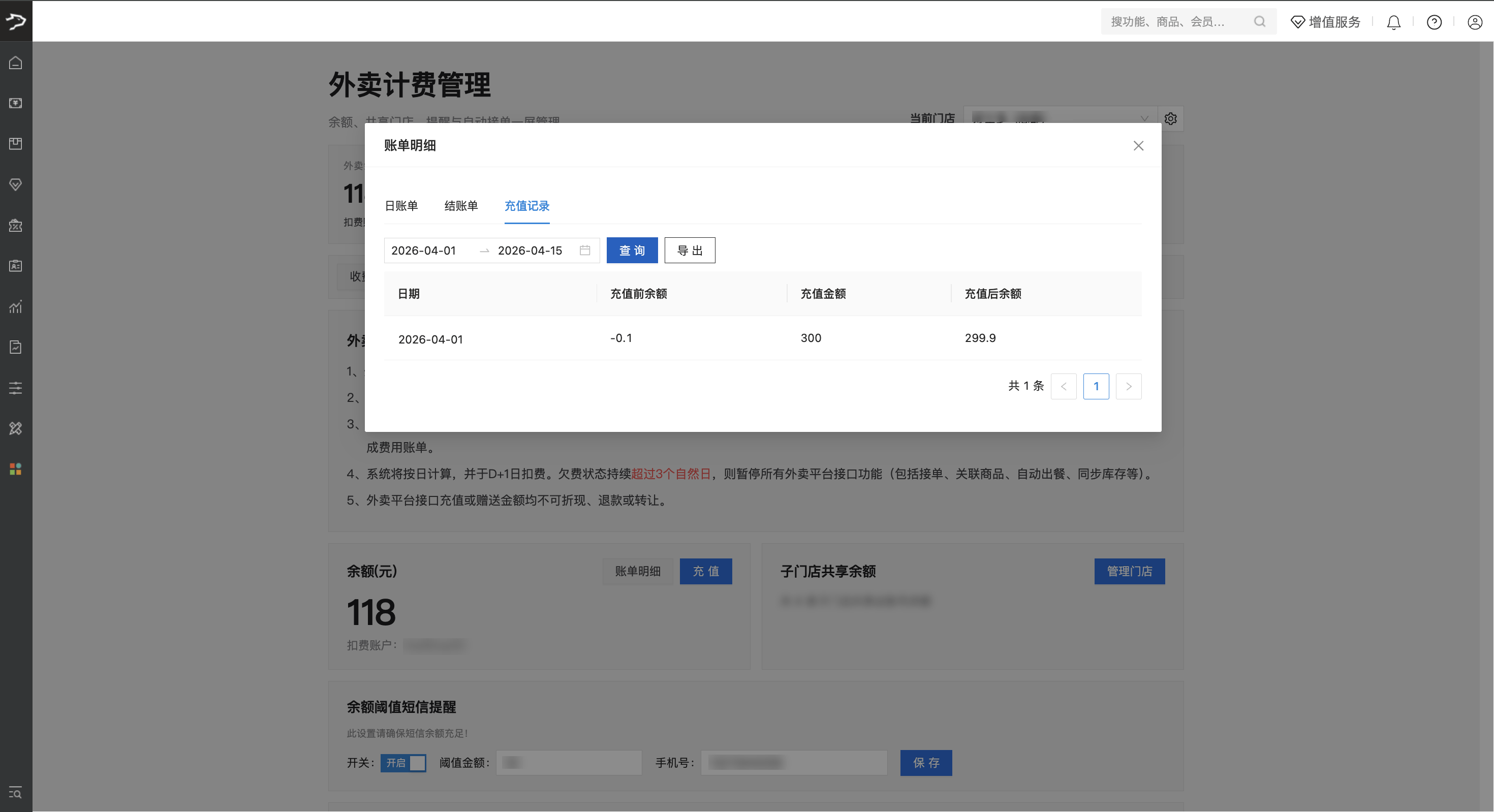Click the home icon in sidebar
The image size is (1494, 812).
point(16,63)
